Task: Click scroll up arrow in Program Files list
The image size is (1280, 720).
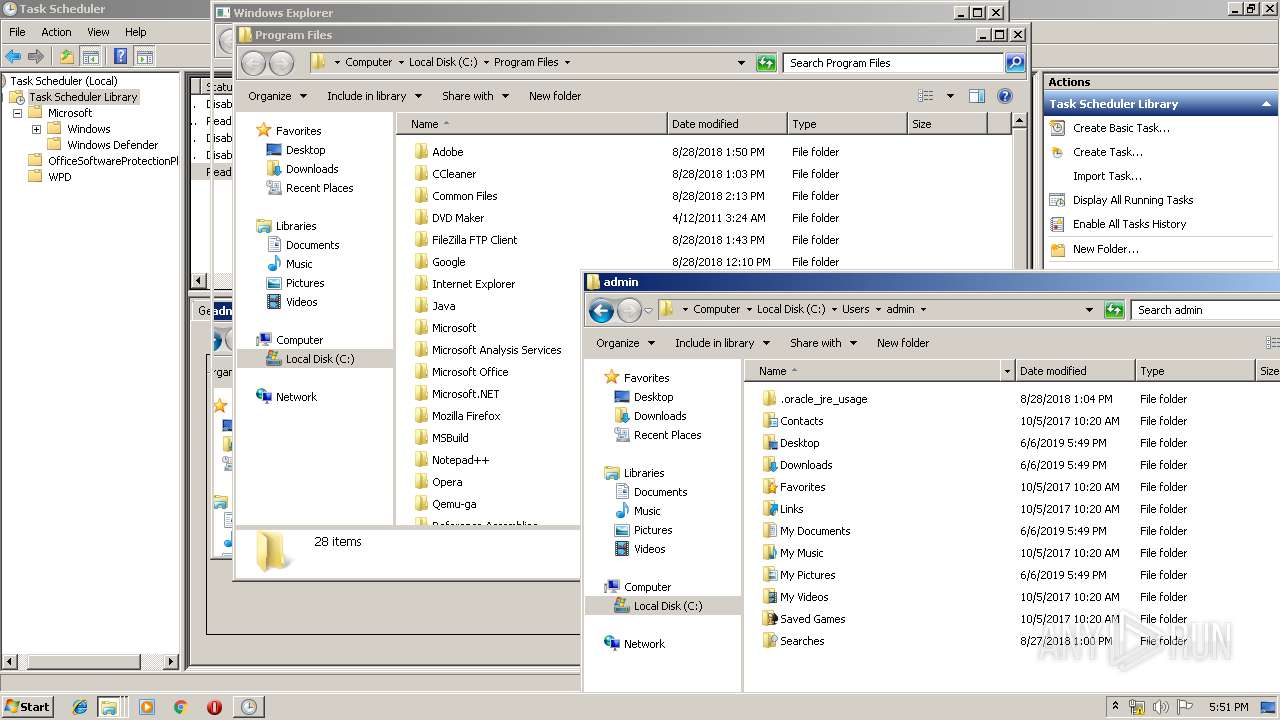Action: (1019, 121)
